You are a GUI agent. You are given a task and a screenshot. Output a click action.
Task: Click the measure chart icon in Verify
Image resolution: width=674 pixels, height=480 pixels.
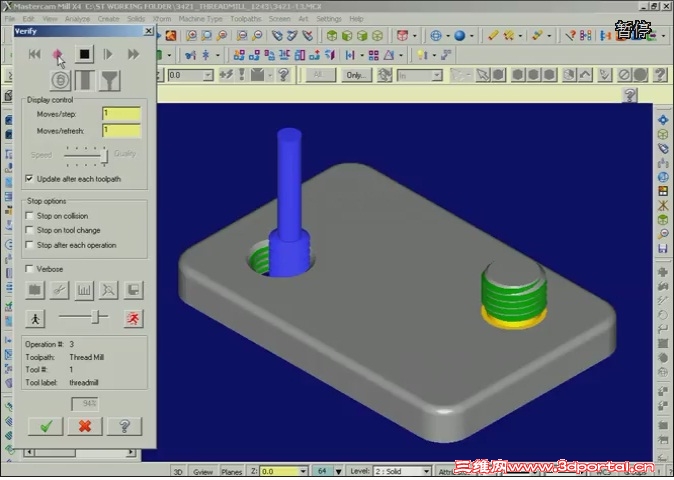pos(84,290)
